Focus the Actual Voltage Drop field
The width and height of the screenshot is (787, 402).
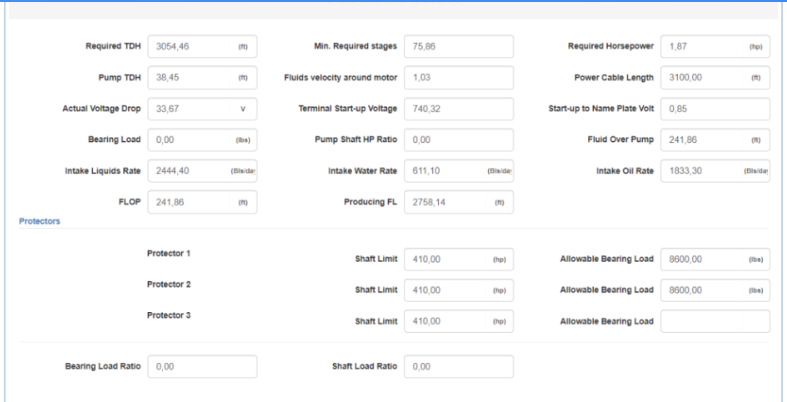[202, 109]
